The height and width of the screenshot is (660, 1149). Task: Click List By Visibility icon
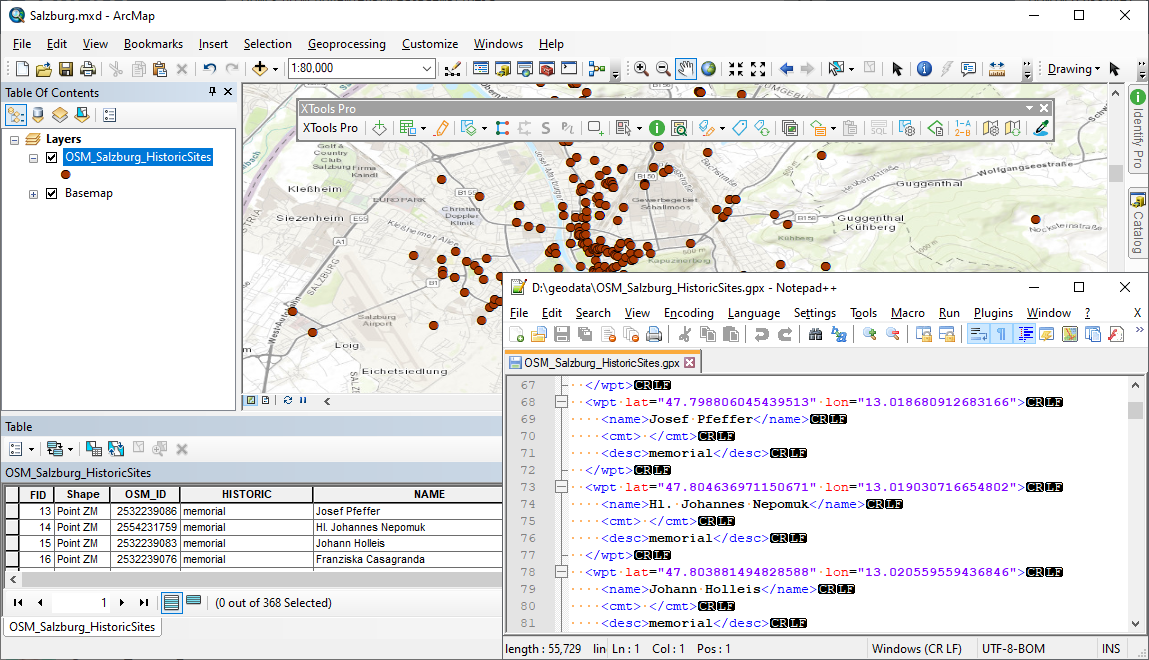59,115
